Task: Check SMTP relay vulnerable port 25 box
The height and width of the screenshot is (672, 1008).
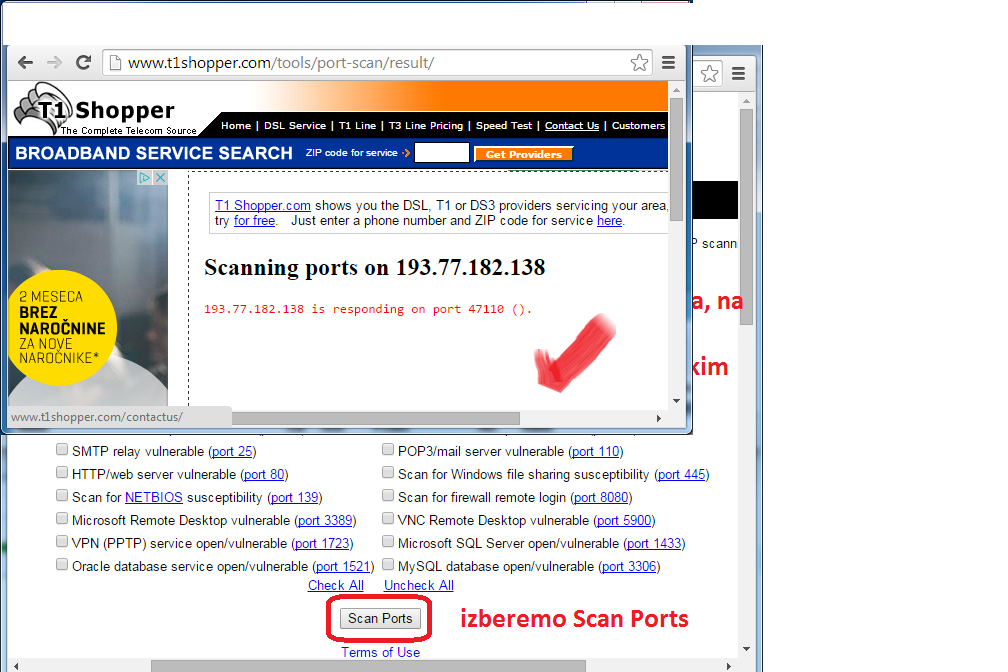Action: click(62, 450)
